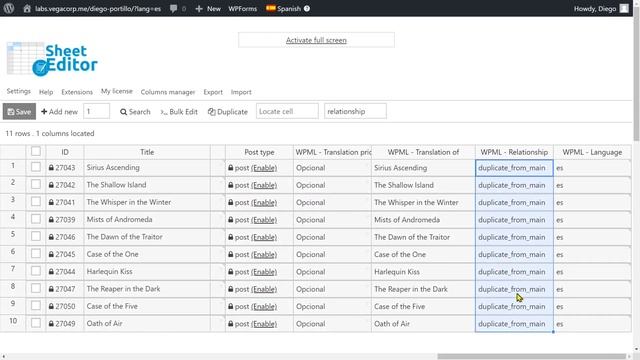Click the horizontal scrollbar thumb

(x=531, y=356)
